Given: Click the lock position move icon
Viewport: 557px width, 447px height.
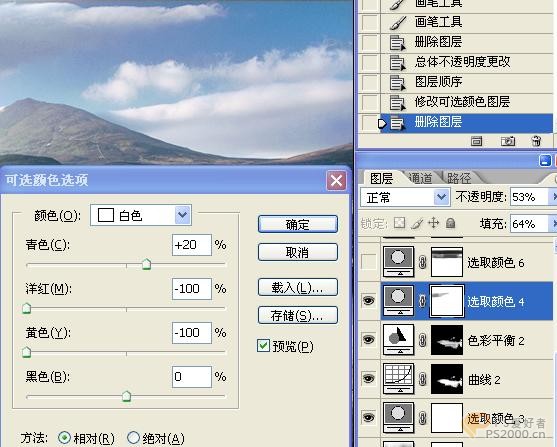Looking at the screenshot, I should 434,223.
